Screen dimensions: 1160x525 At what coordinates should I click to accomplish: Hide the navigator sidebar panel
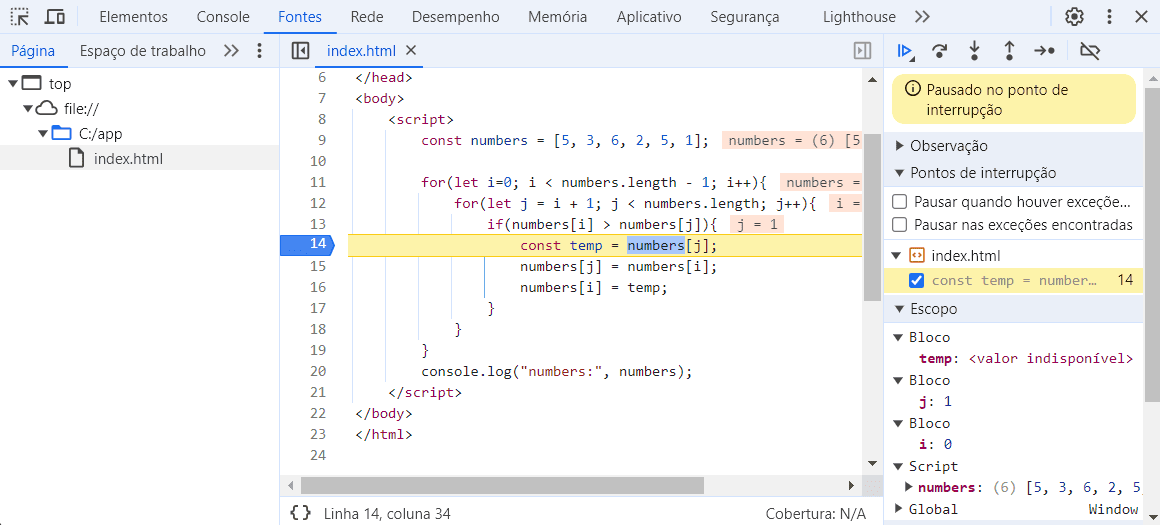point(300,51)
